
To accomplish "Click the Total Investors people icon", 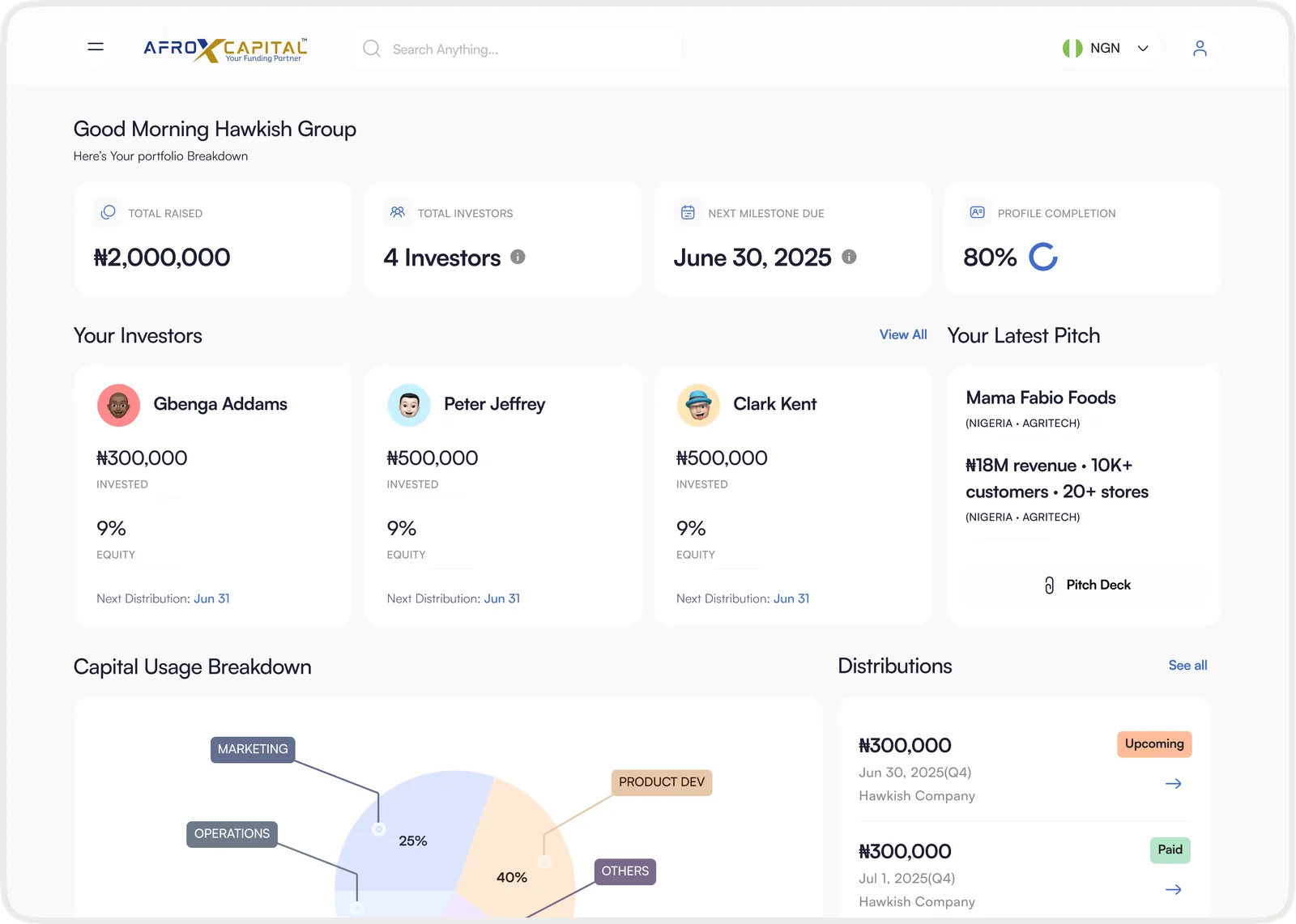I will click(x=397, y=212).
